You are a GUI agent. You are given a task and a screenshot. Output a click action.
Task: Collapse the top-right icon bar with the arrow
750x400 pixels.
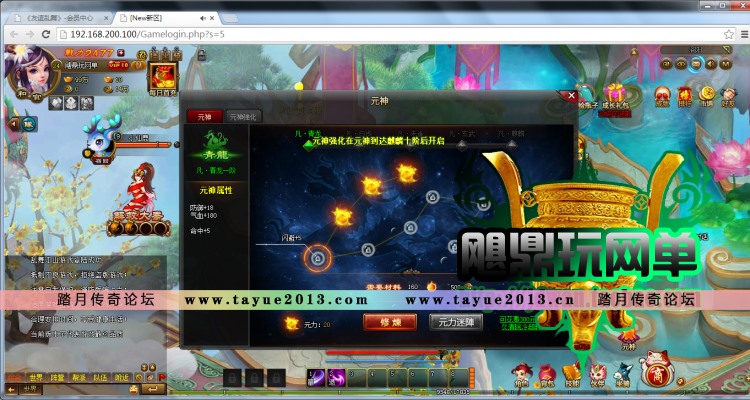634,52
